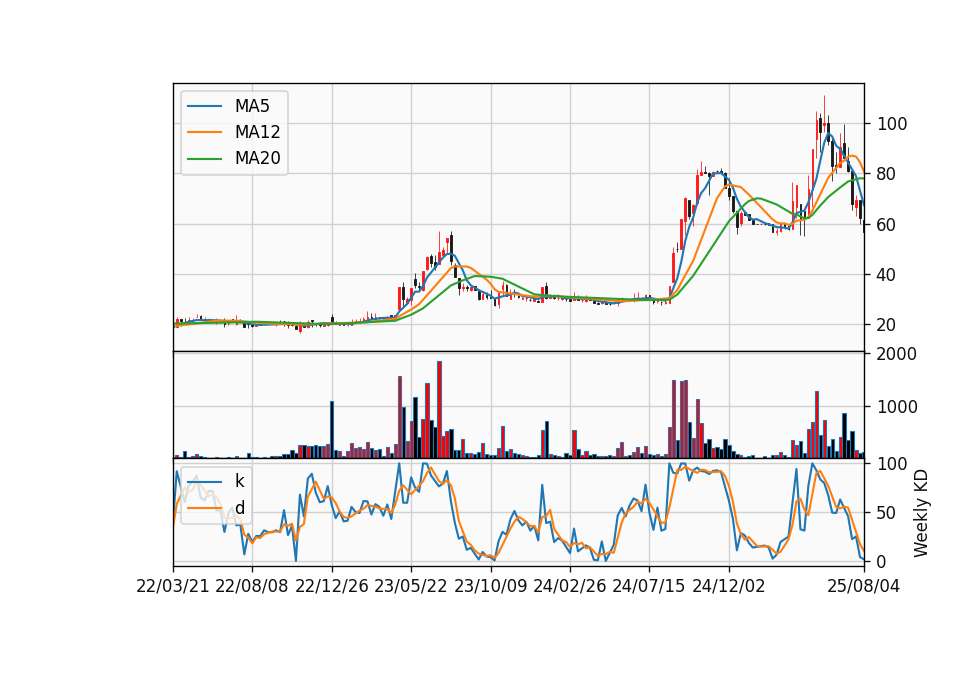Viewport: 960px width, 690px height.
Task: Click the green MA20 line sample in legend
Action: tap(204, 159)
